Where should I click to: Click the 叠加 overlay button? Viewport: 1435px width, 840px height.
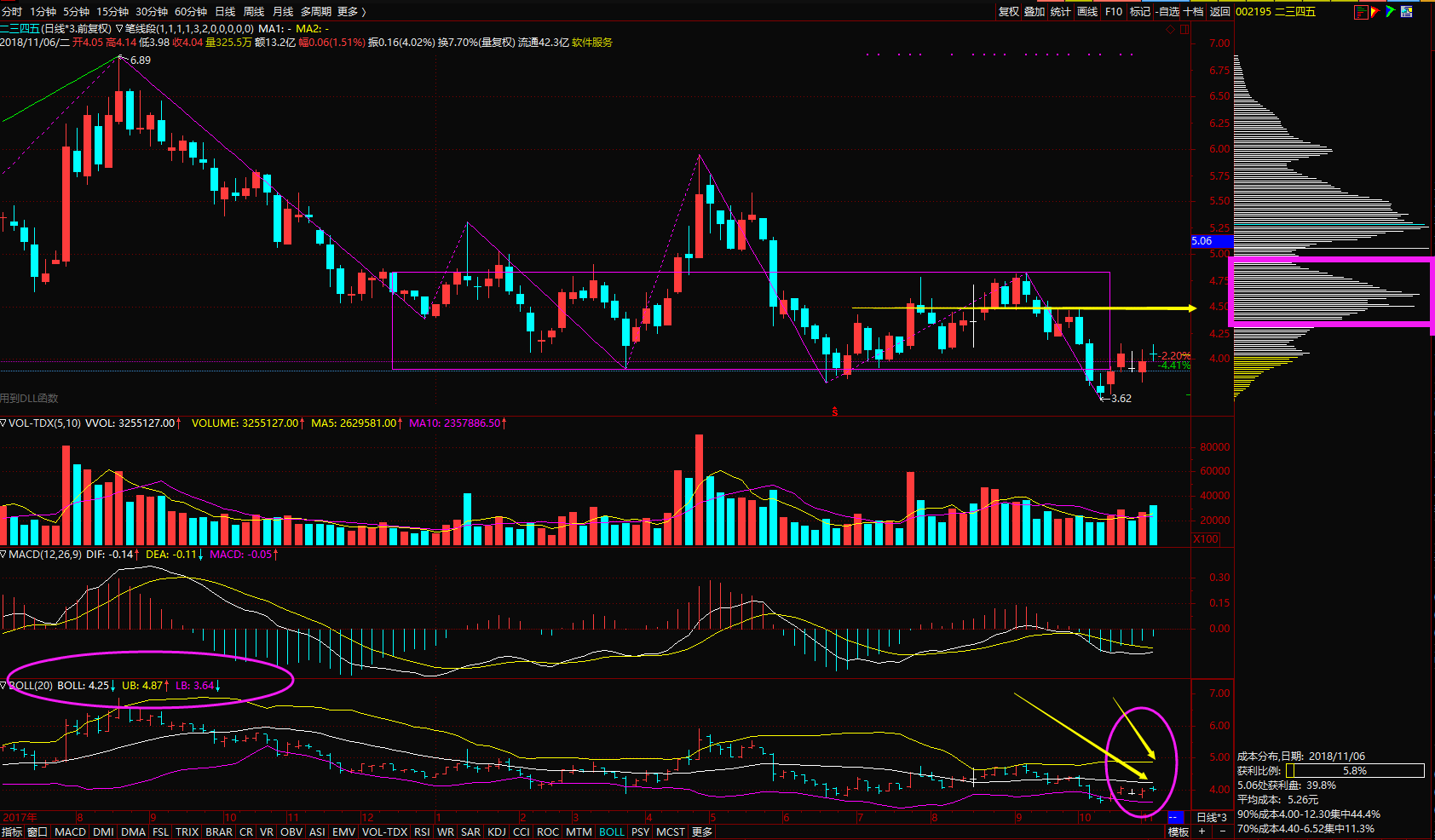[1034, 11]
